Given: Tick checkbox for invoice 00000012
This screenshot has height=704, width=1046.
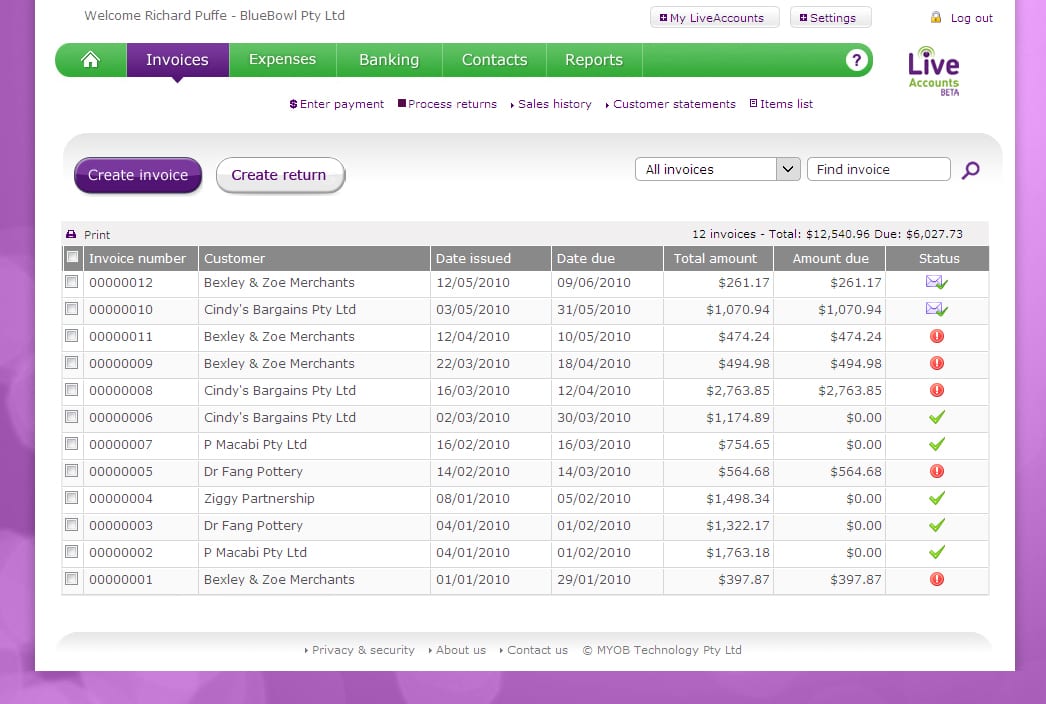Looking at the screenshot, I should 71,282.
